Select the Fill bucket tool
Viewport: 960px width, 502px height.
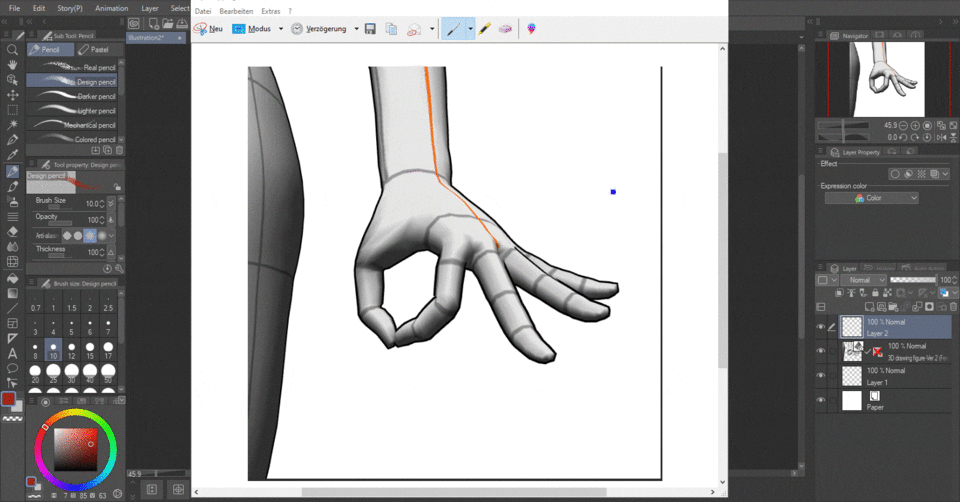[x=12, y=278]
